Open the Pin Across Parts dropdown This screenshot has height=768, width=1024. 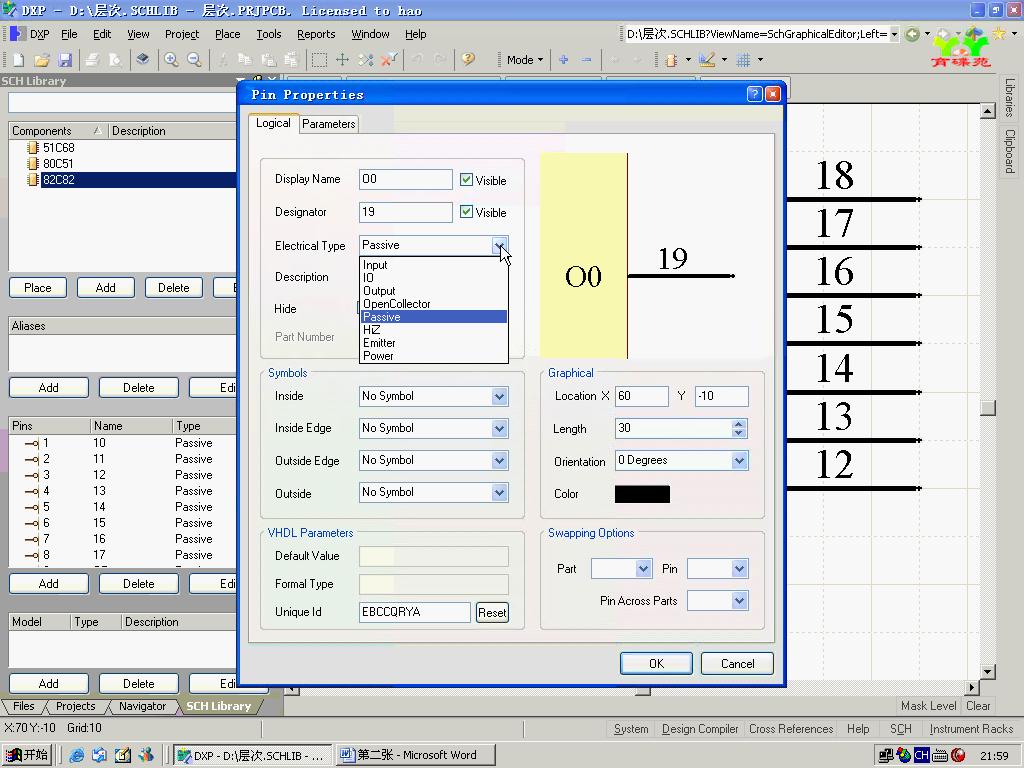(739, 601)
